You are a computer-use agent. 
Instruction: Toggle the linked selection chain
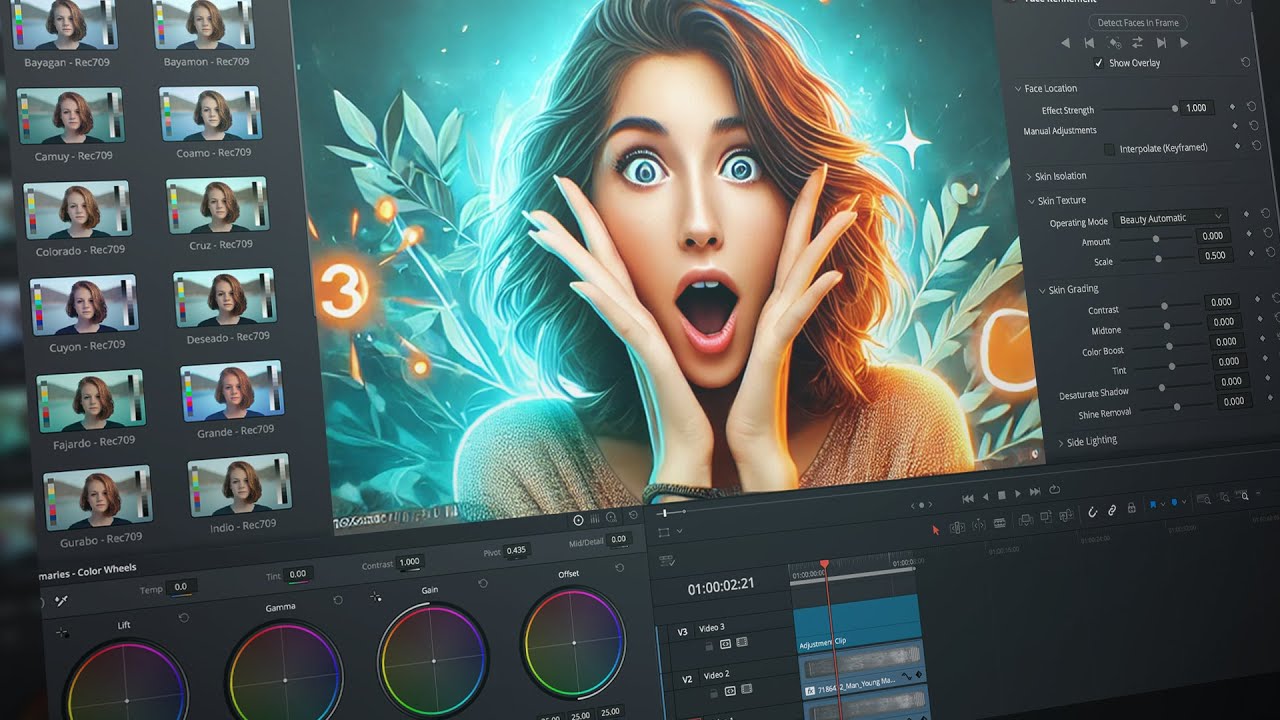click(x=1112, y=510)
